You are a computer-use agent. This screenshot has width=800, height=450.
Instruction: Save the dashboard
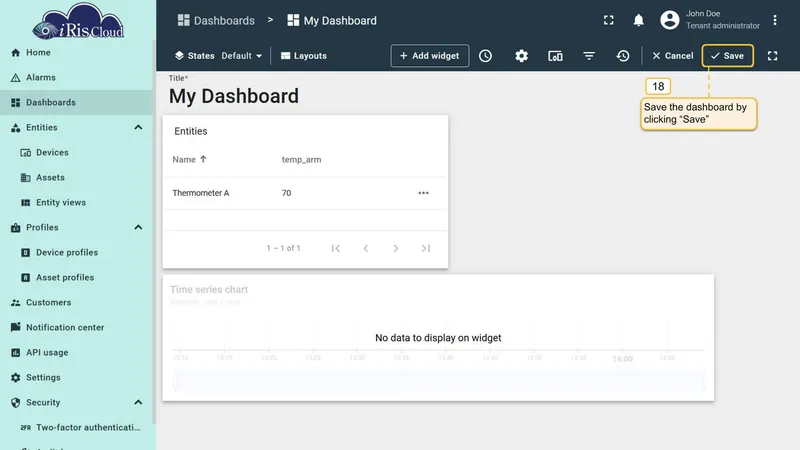tap(728, 56)
